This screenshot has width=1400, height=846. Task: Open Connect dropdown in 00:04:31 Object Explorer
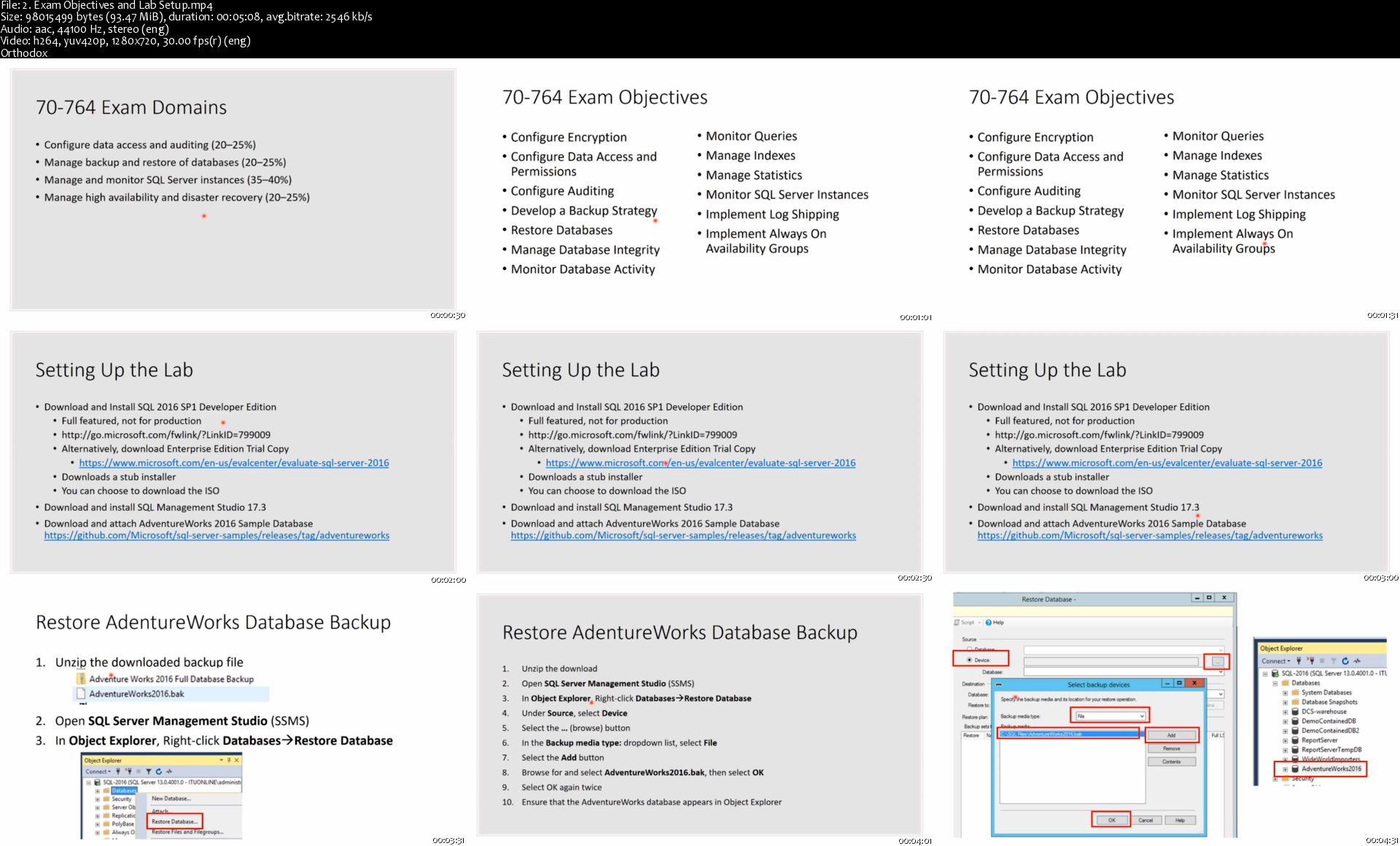[x=1276, y=661]
